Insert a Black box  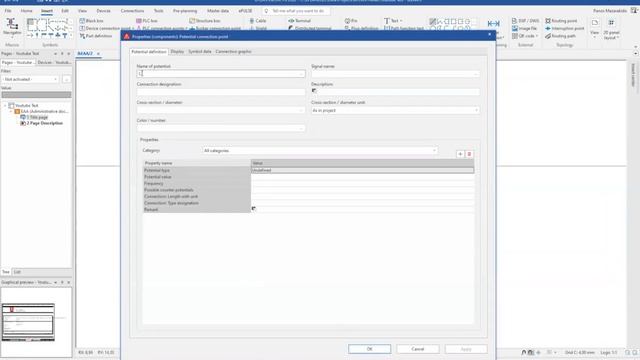point(91,20)
